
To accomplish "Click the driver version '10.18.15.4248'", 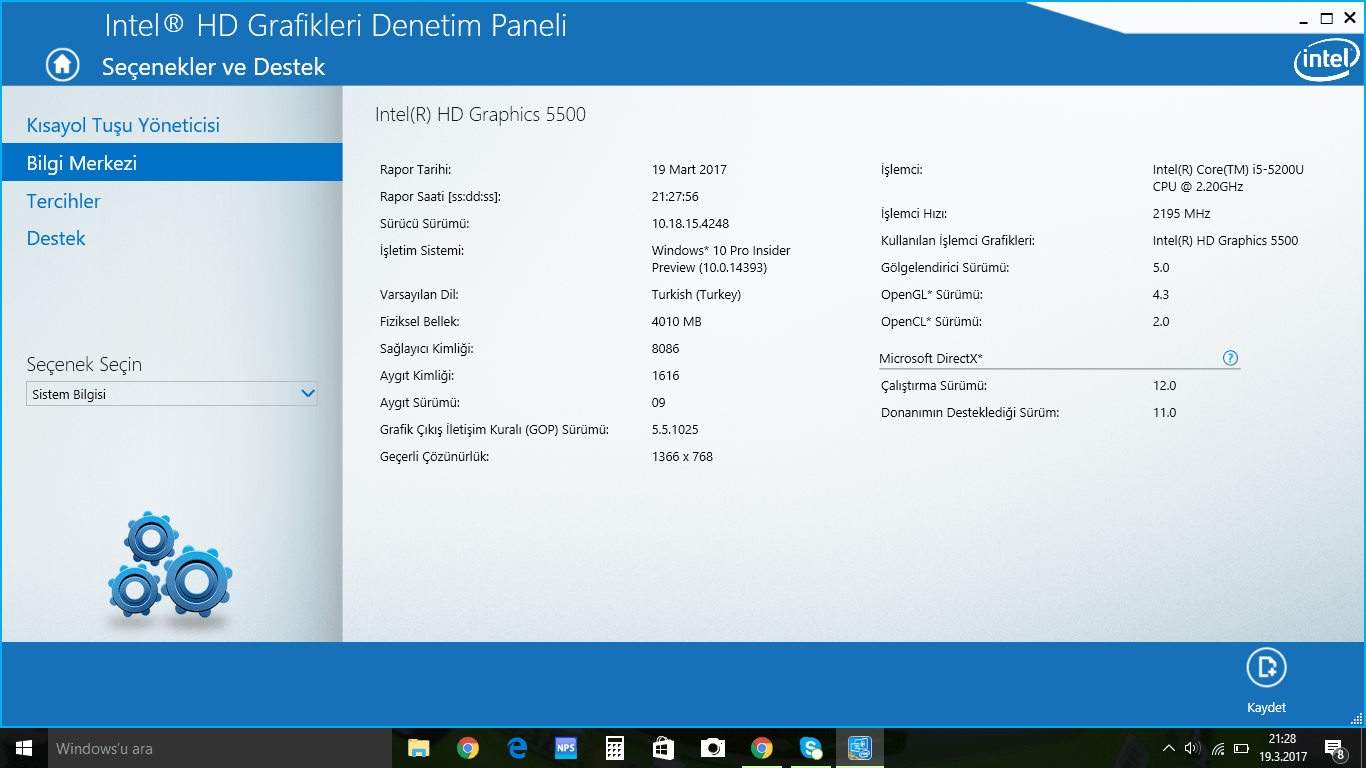I will 690,223.
